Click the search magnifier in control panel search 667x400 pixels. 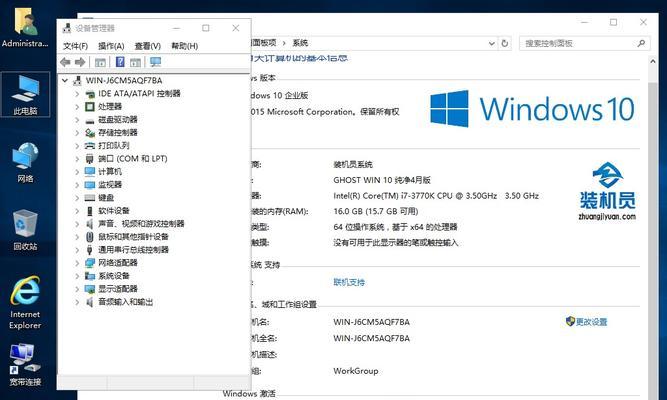[x=641, y=43]
